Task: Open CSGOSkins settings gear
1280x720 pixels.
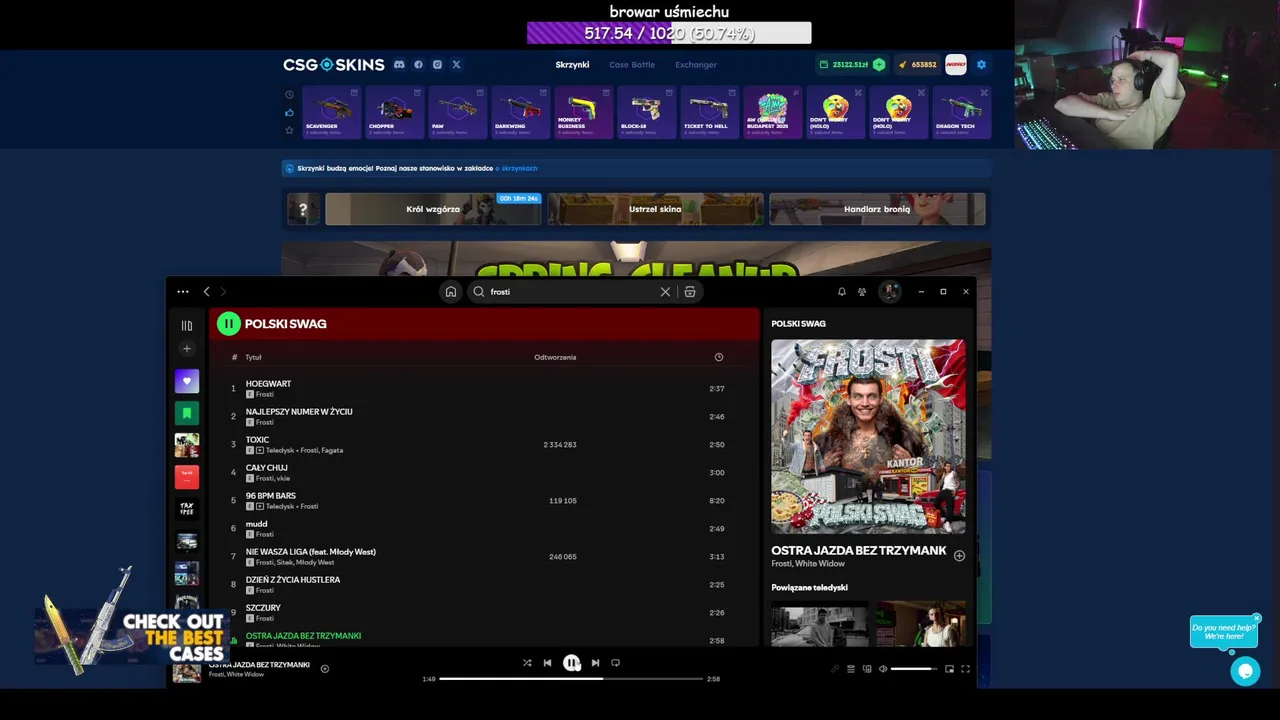Action: (981, 65)
